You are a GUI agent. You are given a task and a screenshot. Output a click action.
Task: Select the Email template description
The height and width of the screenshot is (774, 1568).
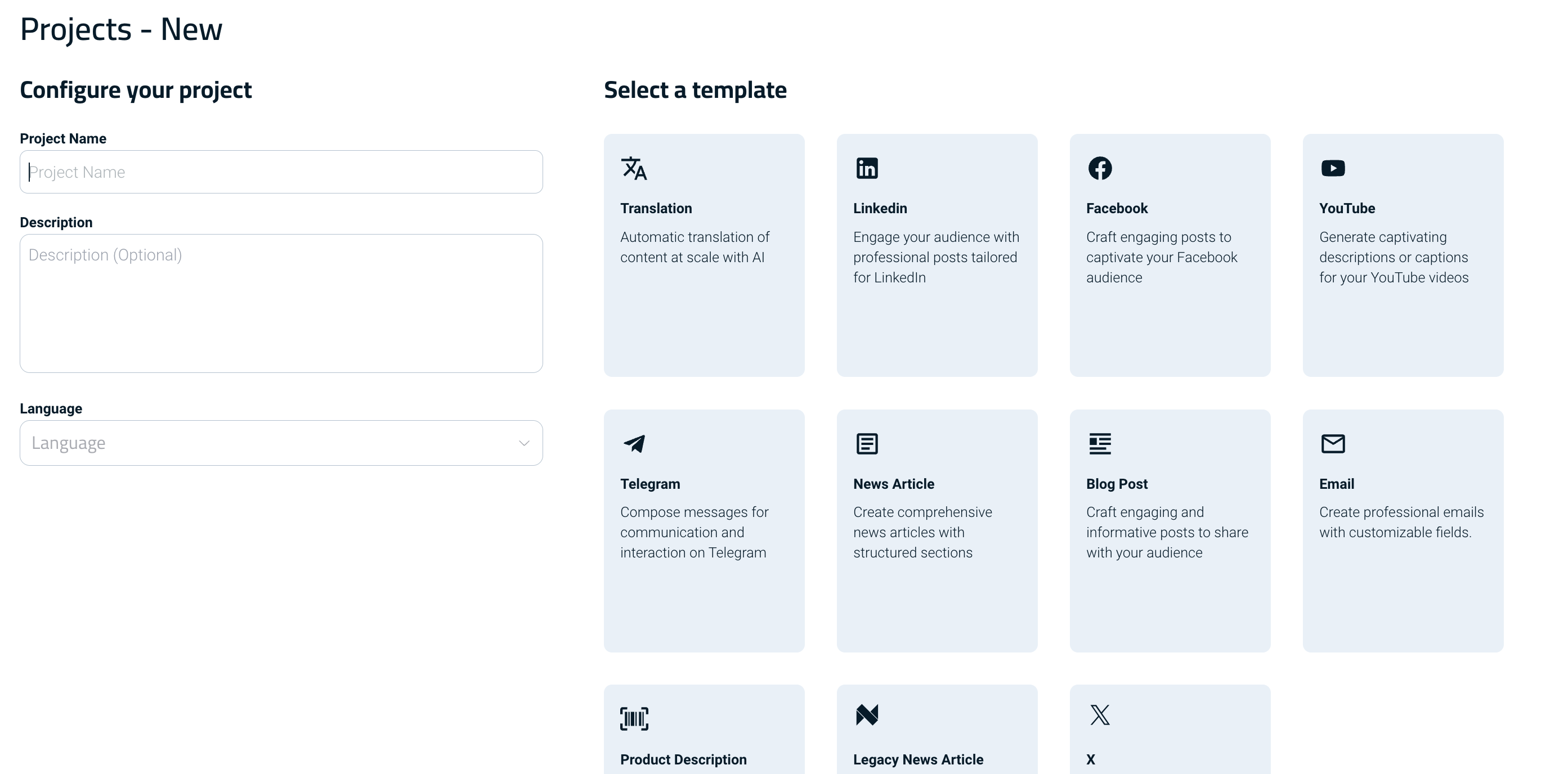pos(1401,522)
